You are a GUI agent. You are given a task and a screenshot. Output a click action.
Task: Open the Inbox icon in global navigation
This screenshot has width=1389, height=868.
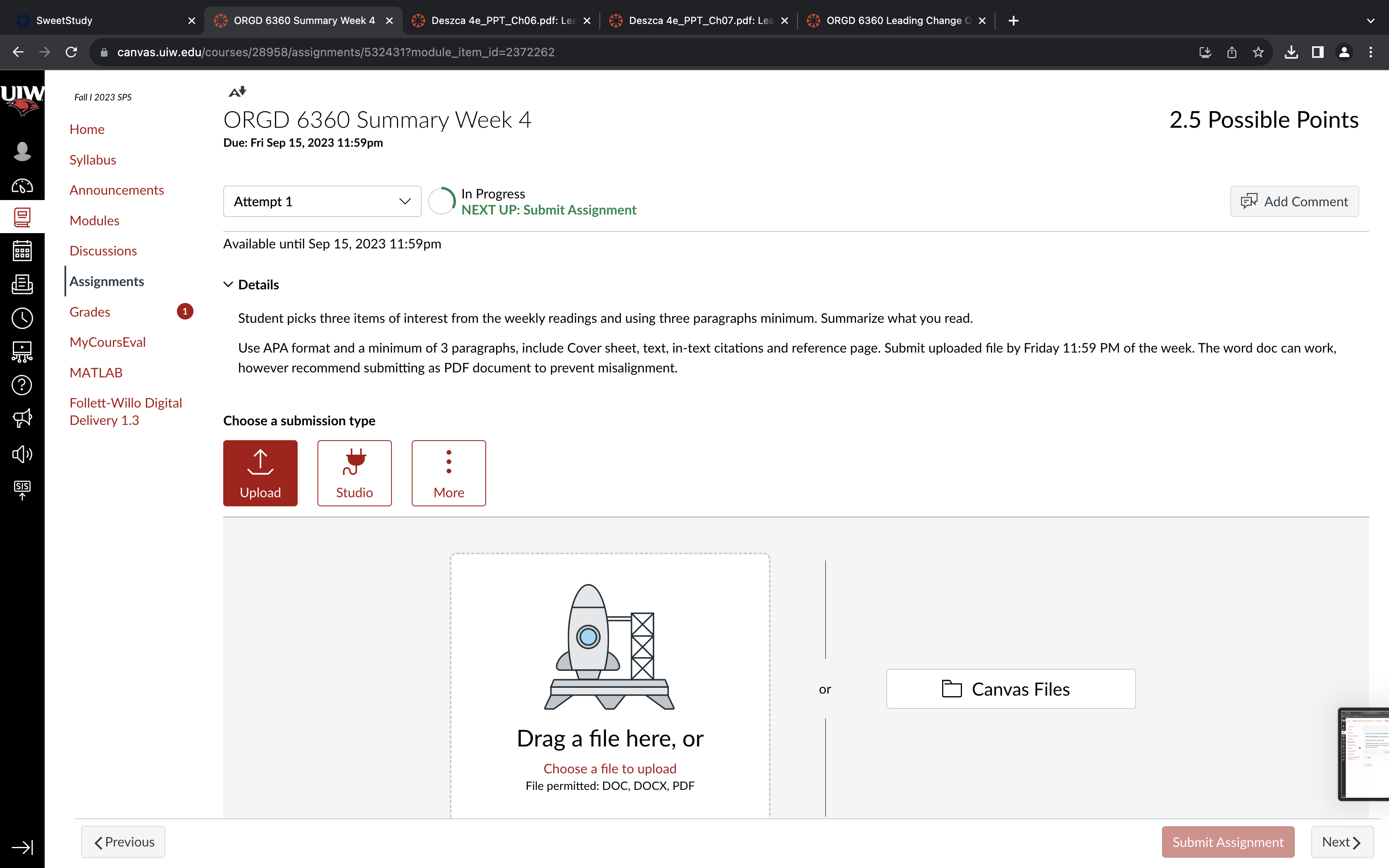click(x=22, y=284)
